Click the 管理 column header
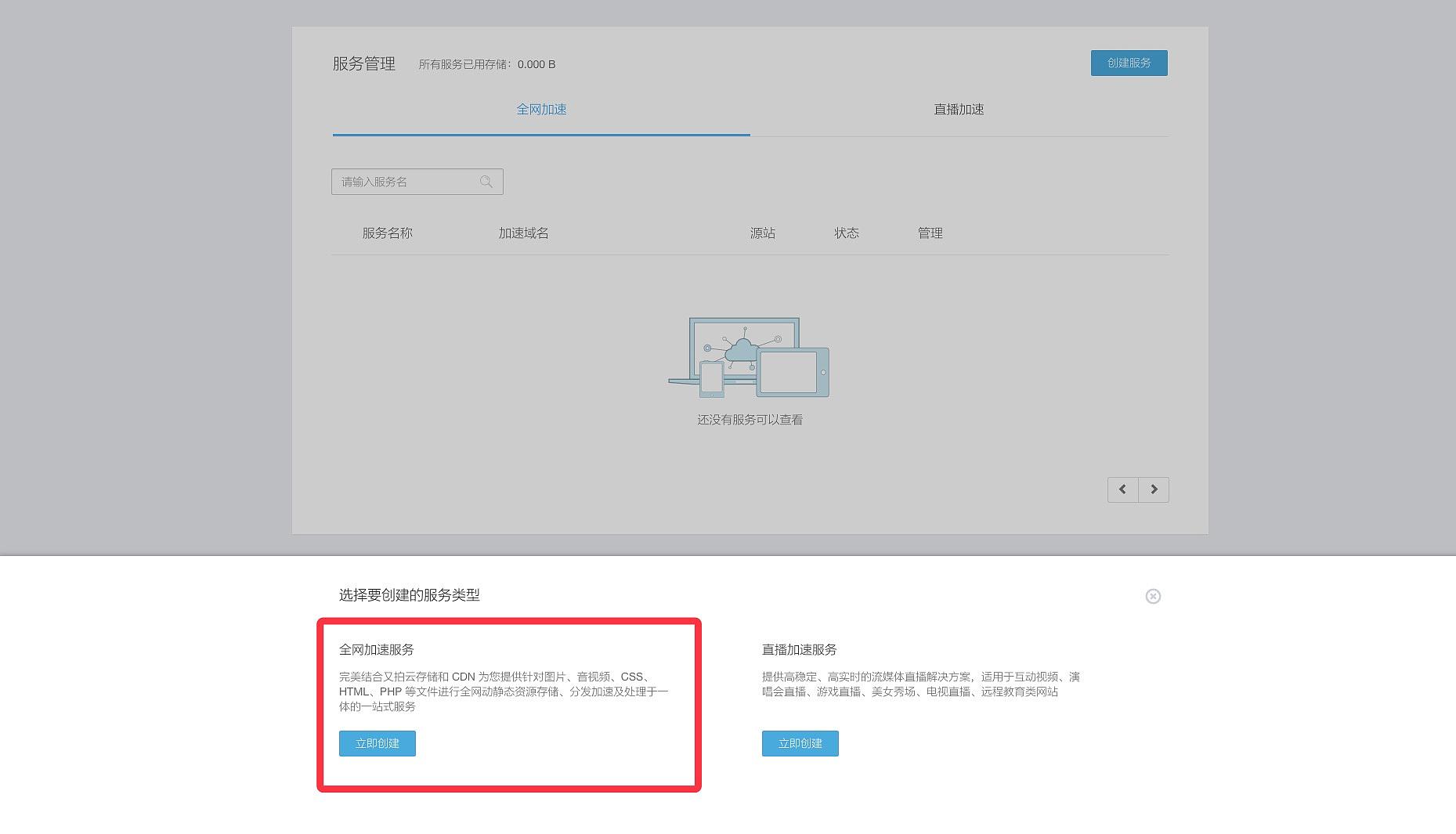Screen dimensions: 1456x834 pyautogui.click(x=930, y=233)
